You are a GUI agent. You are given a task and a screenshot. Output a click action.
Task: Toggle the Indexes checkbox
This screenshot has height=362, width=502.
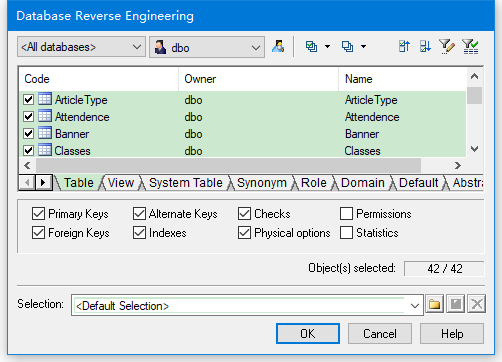pos(139,233)
